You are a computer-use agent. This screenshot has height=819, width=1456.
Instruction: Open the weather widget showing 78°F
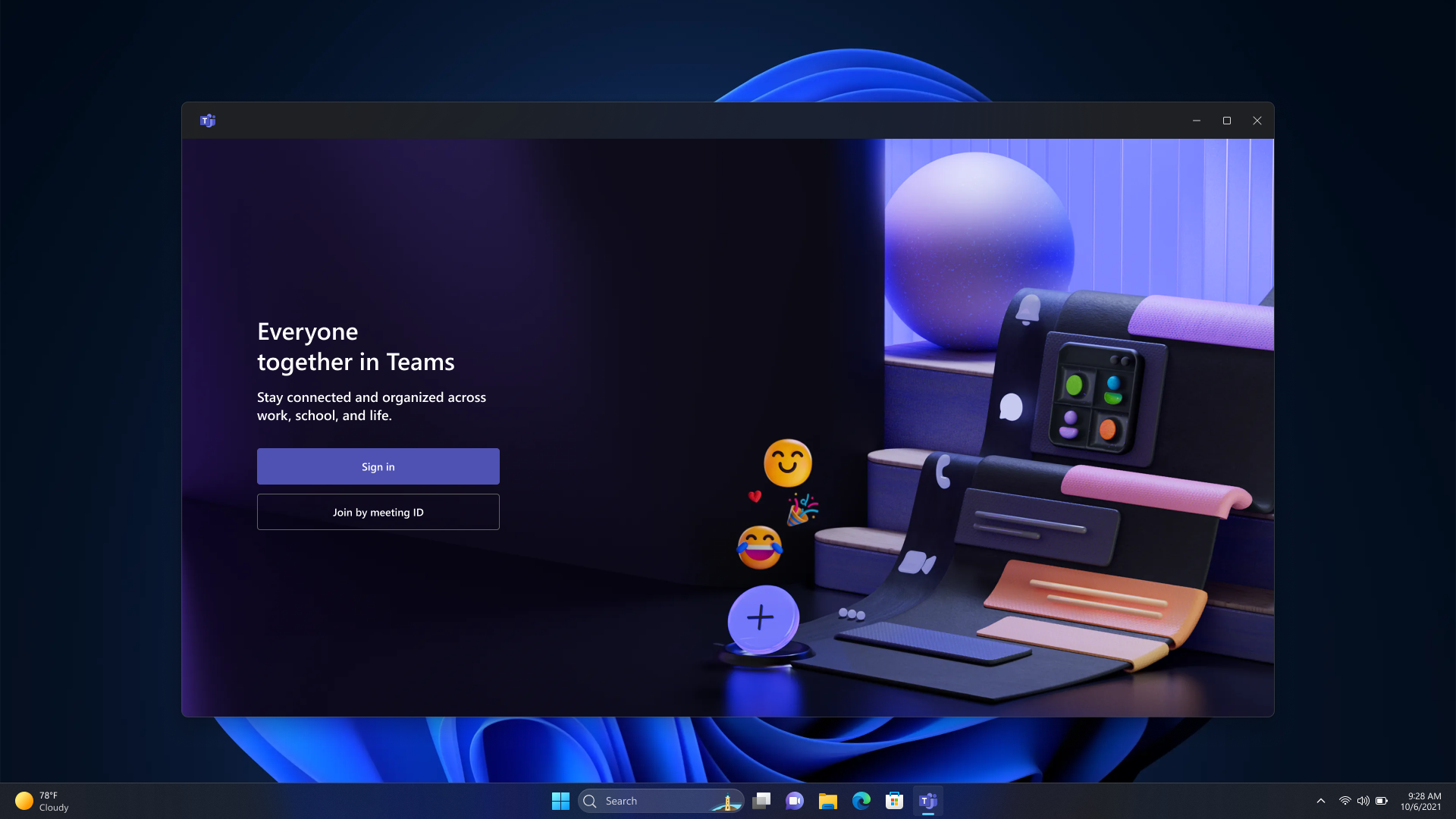[42, 801]
